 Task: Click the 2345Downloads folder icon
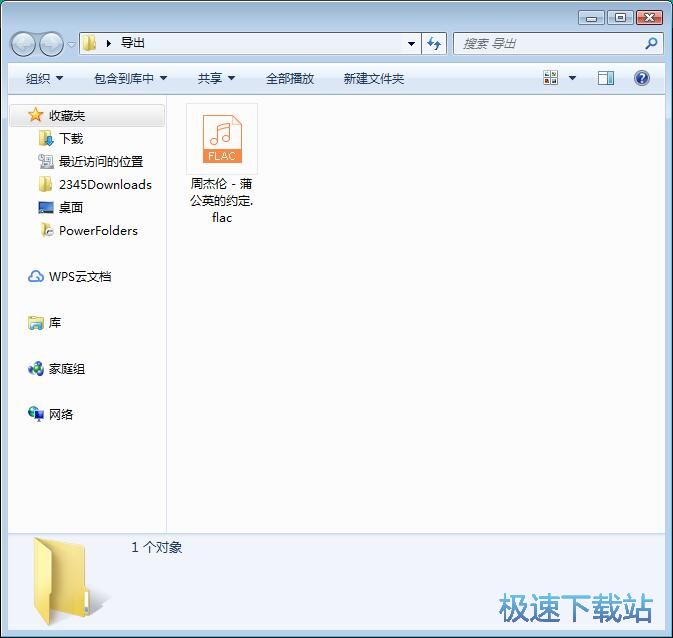tap(45, 184)
